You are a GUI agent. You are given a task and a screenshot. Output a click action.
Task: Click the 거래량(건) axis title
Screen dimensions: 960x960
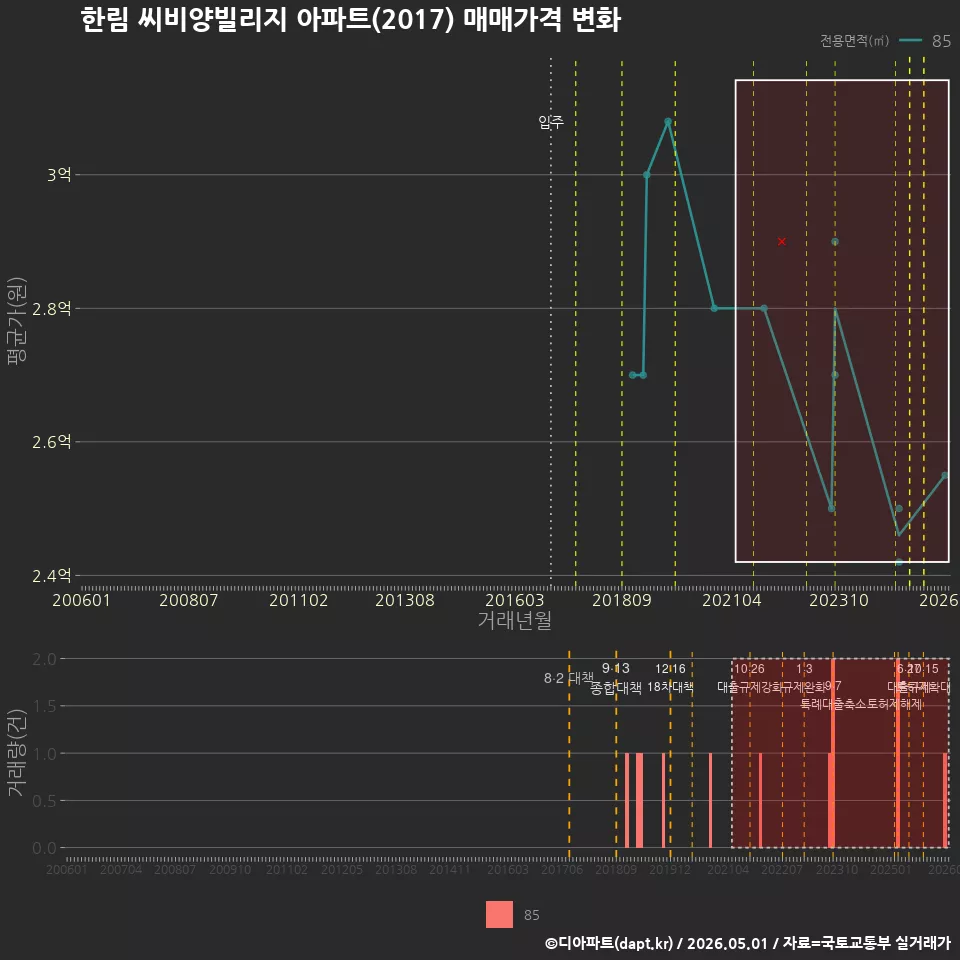coord(17,753)
